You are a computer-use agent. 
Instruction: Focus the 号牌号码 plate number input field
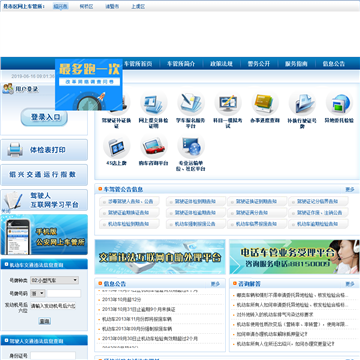[64, 293]
